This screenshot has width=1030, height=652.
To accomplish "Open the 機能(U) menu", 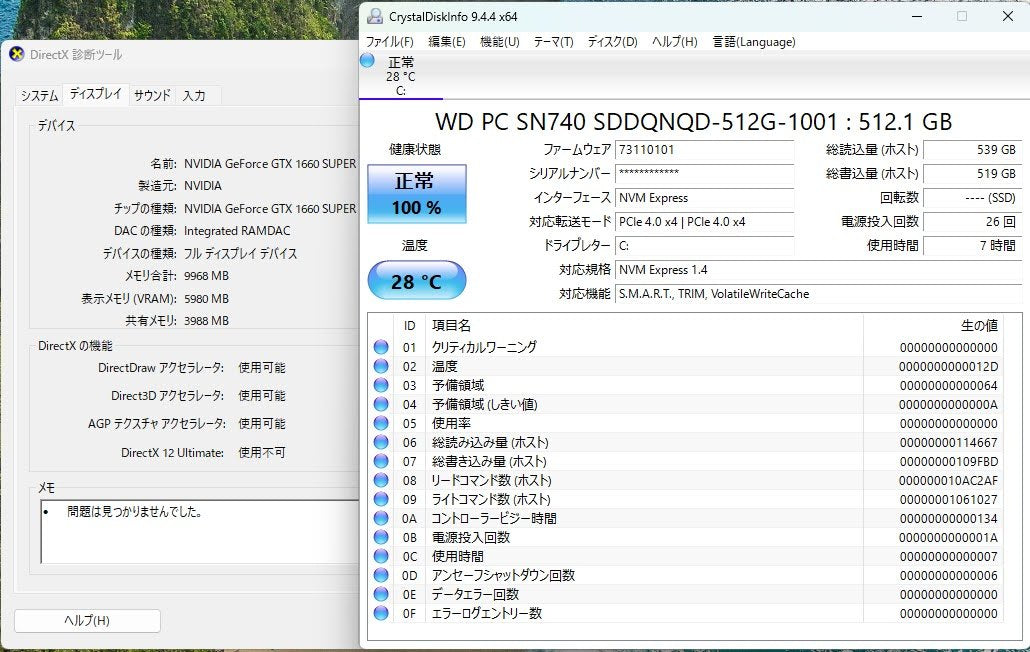I will (x=500, y=42).
